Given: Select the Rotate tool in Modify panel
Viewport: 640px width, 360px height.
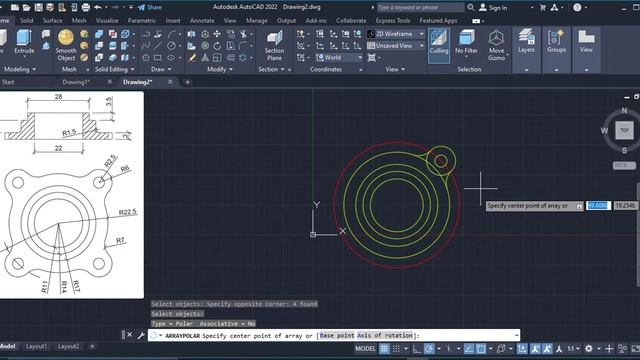Looking at the screenshot, I should [x=217, y=46].
